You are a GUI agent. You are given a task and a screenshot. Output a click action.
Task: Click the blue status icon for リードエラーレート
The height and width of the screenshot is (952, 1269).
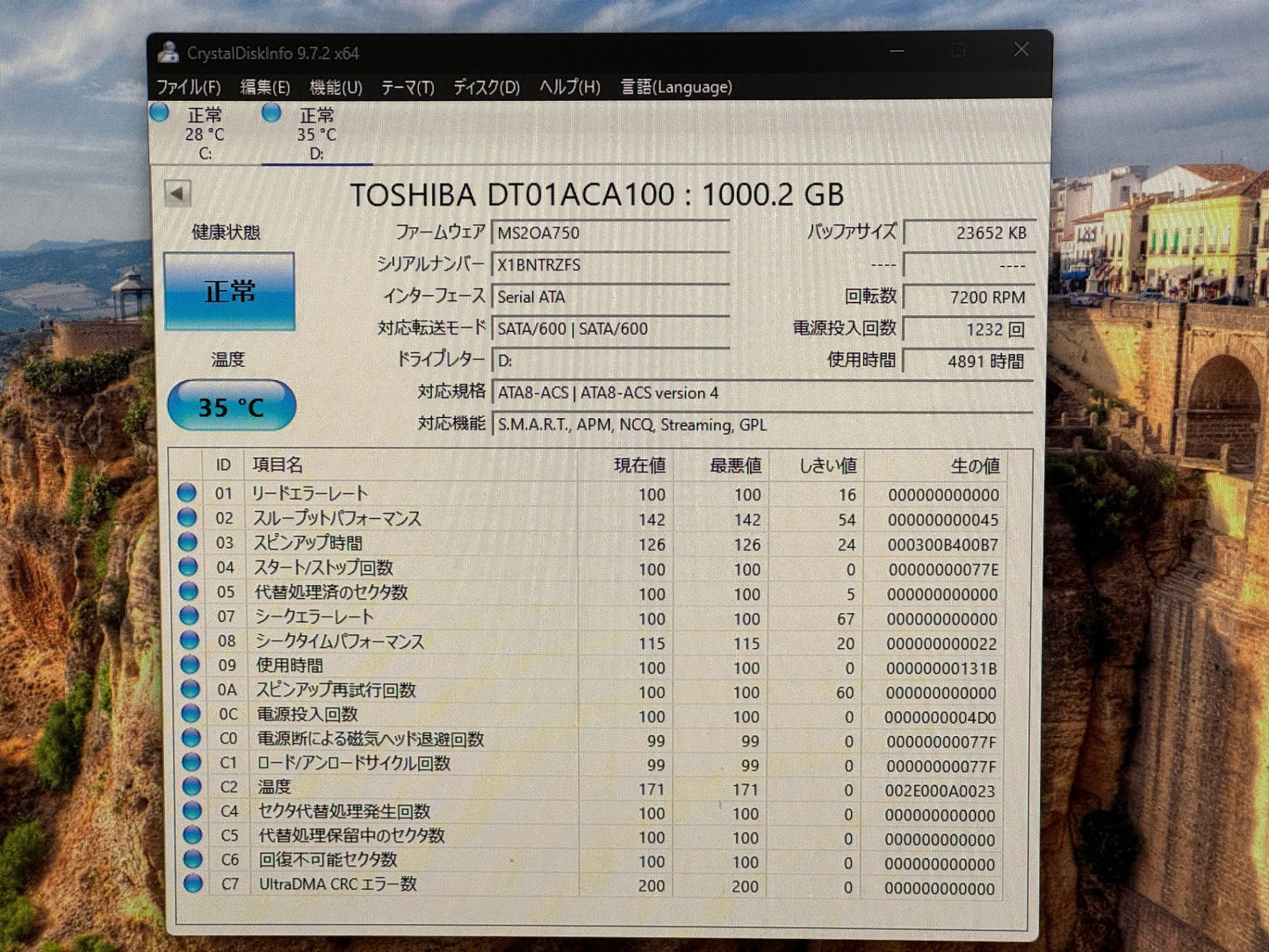click(186, 493)
